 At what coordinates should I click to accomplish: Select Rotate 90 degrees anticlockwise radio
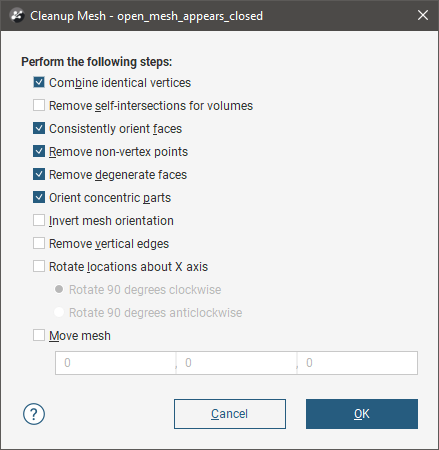point(59,312)
